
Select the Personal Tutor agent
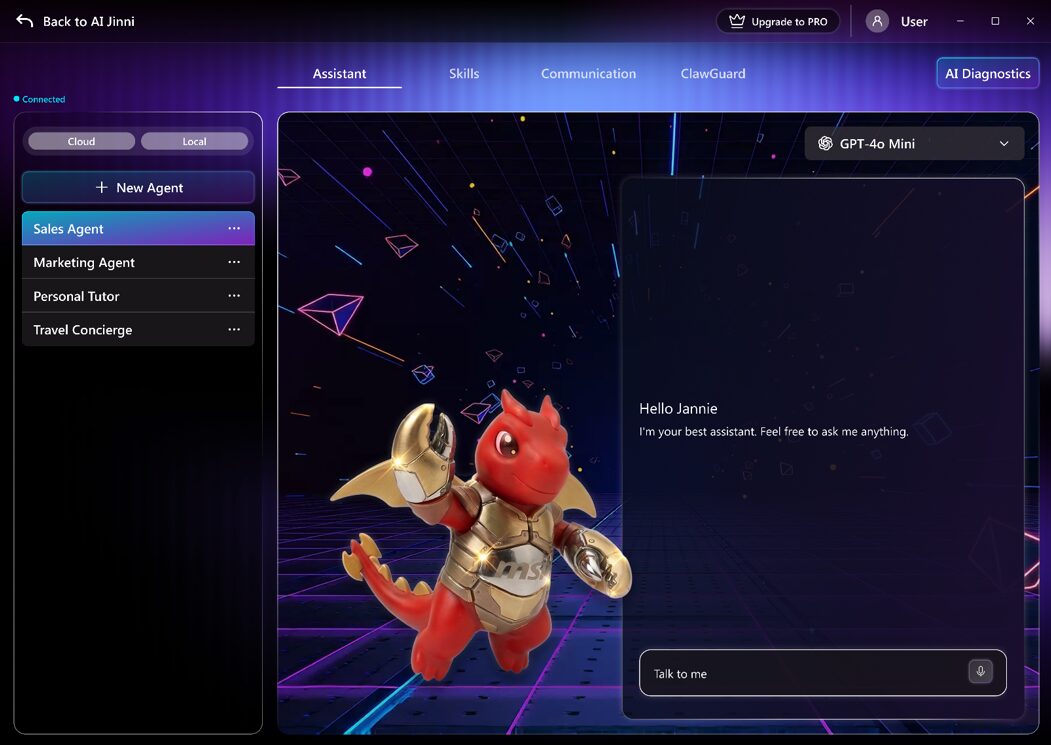(x=138, y=296)
